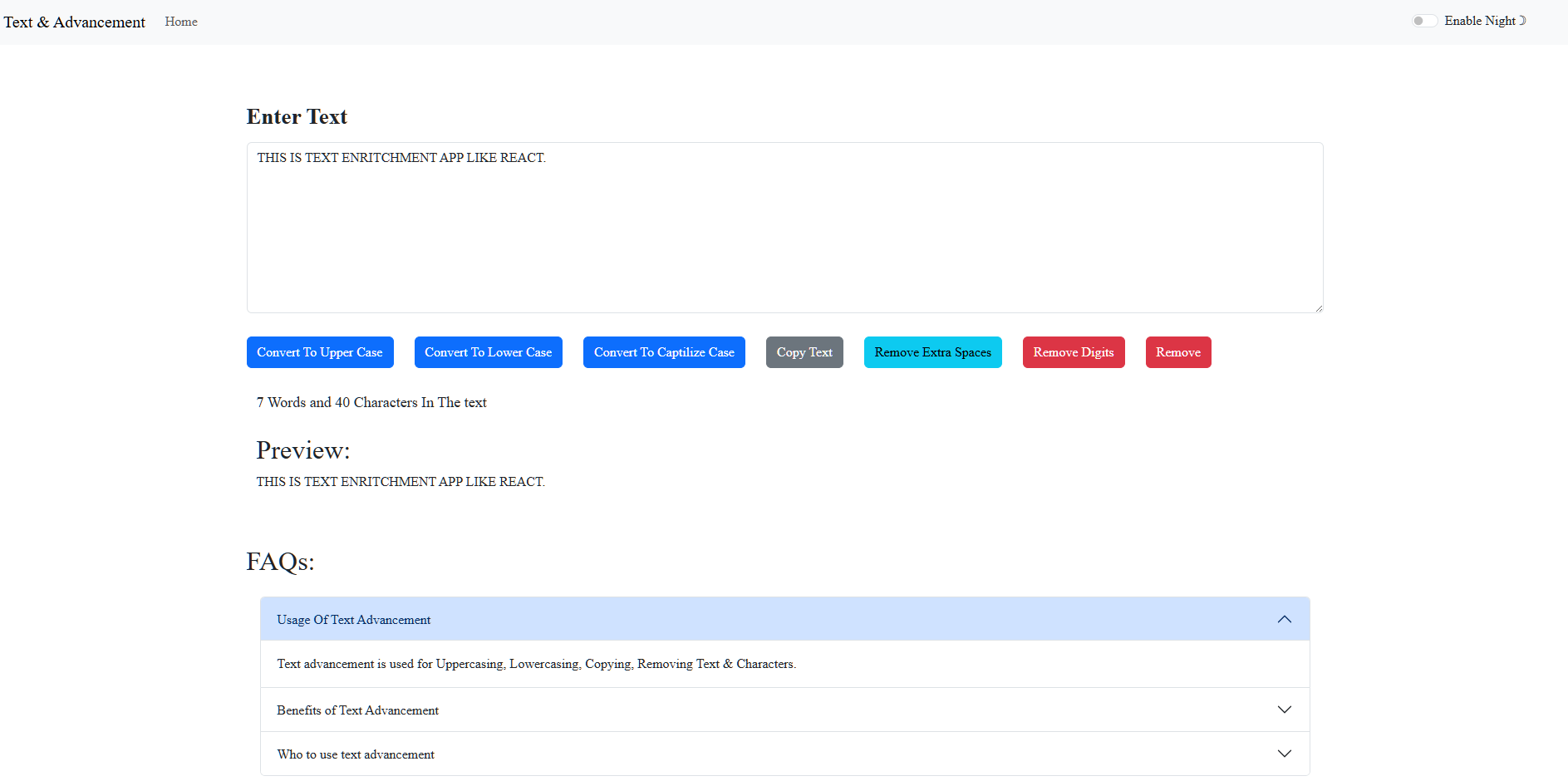Viewport: 1568px width, 781px height.
Task: Click the FAQs: heading
Action: point(280,562)
